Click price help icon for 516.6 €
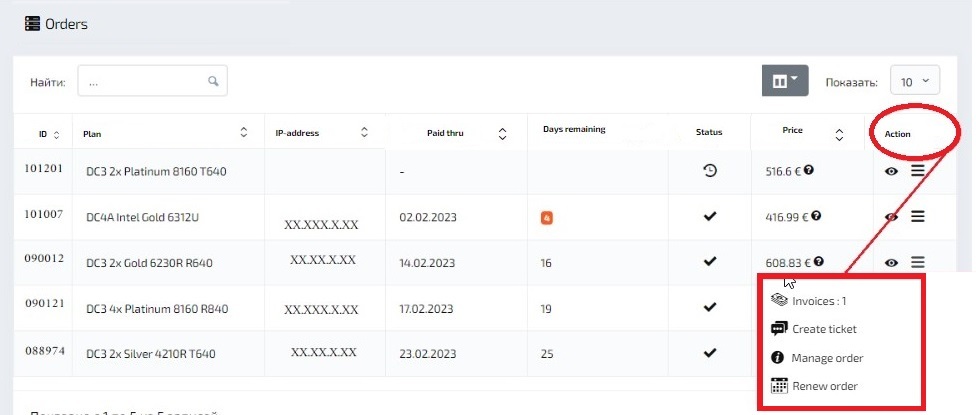Screen dimensions: 976x415 809,170
